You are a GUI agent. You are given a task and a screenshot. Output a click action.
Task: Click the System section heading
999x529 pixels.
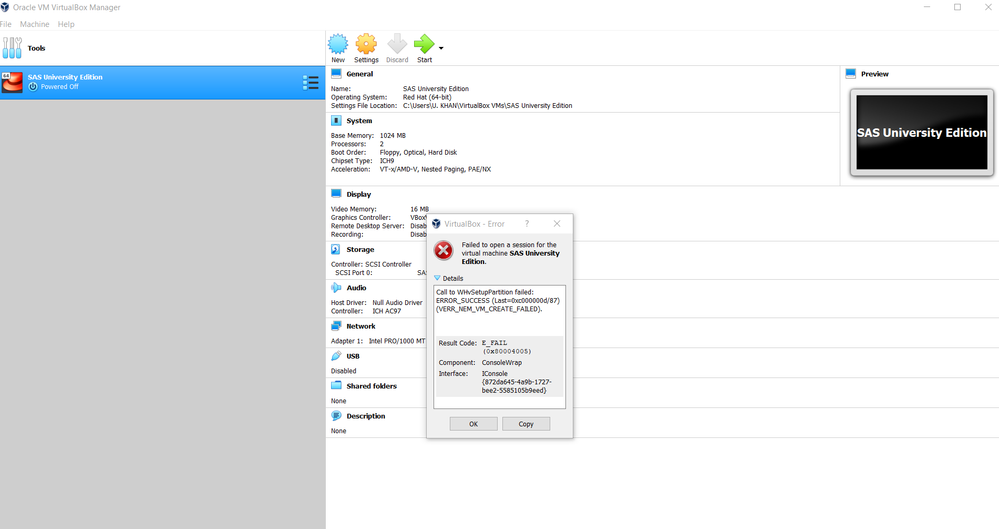(x=359, y=120)
